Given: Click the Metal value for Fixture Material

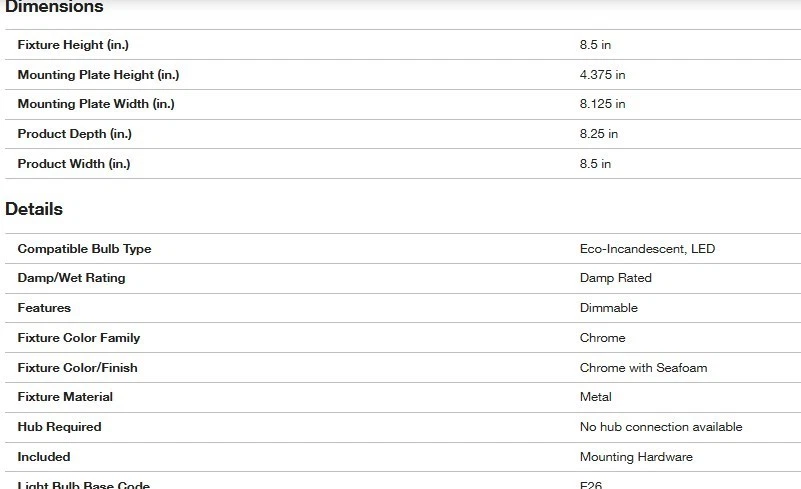Looking at the screenshot, I should (595, 397).
